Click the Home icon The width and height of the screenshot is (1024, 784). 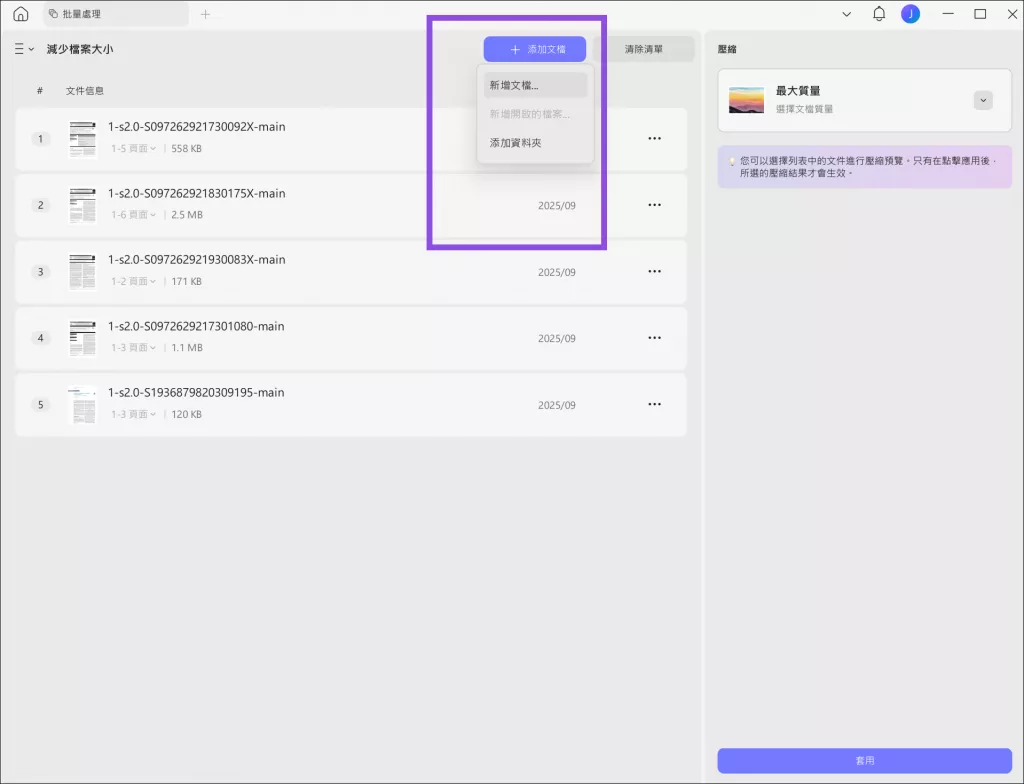click(20, 14)
